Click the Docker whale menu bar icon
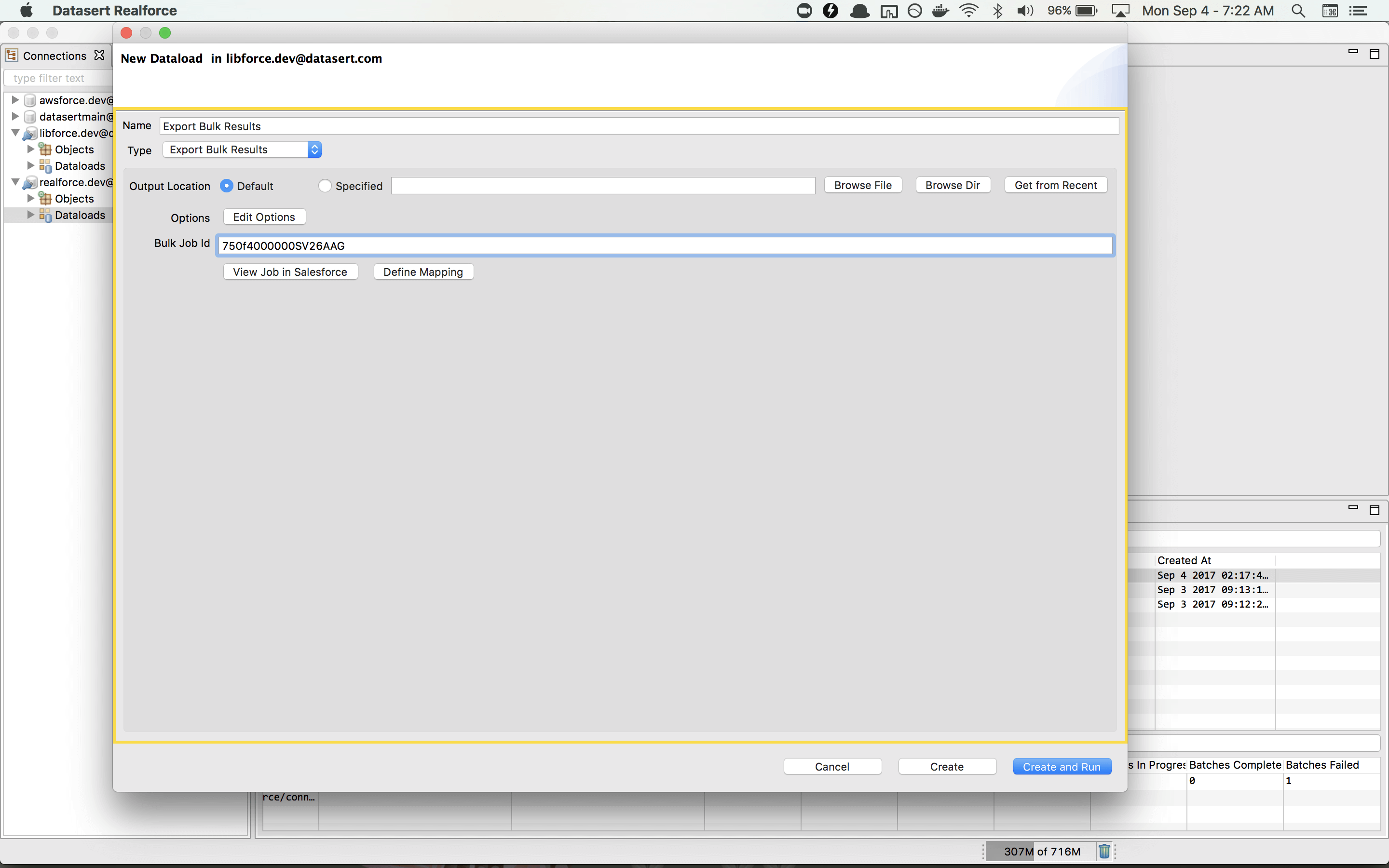This screenshot has width=1389, height=868. tap(940, 11)
